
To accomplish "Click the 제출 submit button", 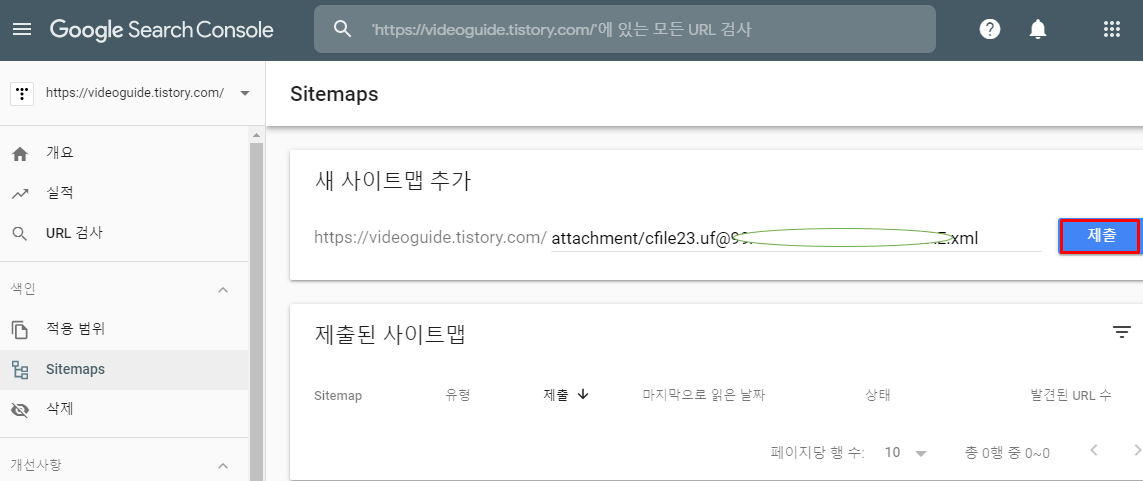I will pyautogui.click(x=1101, y=236).
